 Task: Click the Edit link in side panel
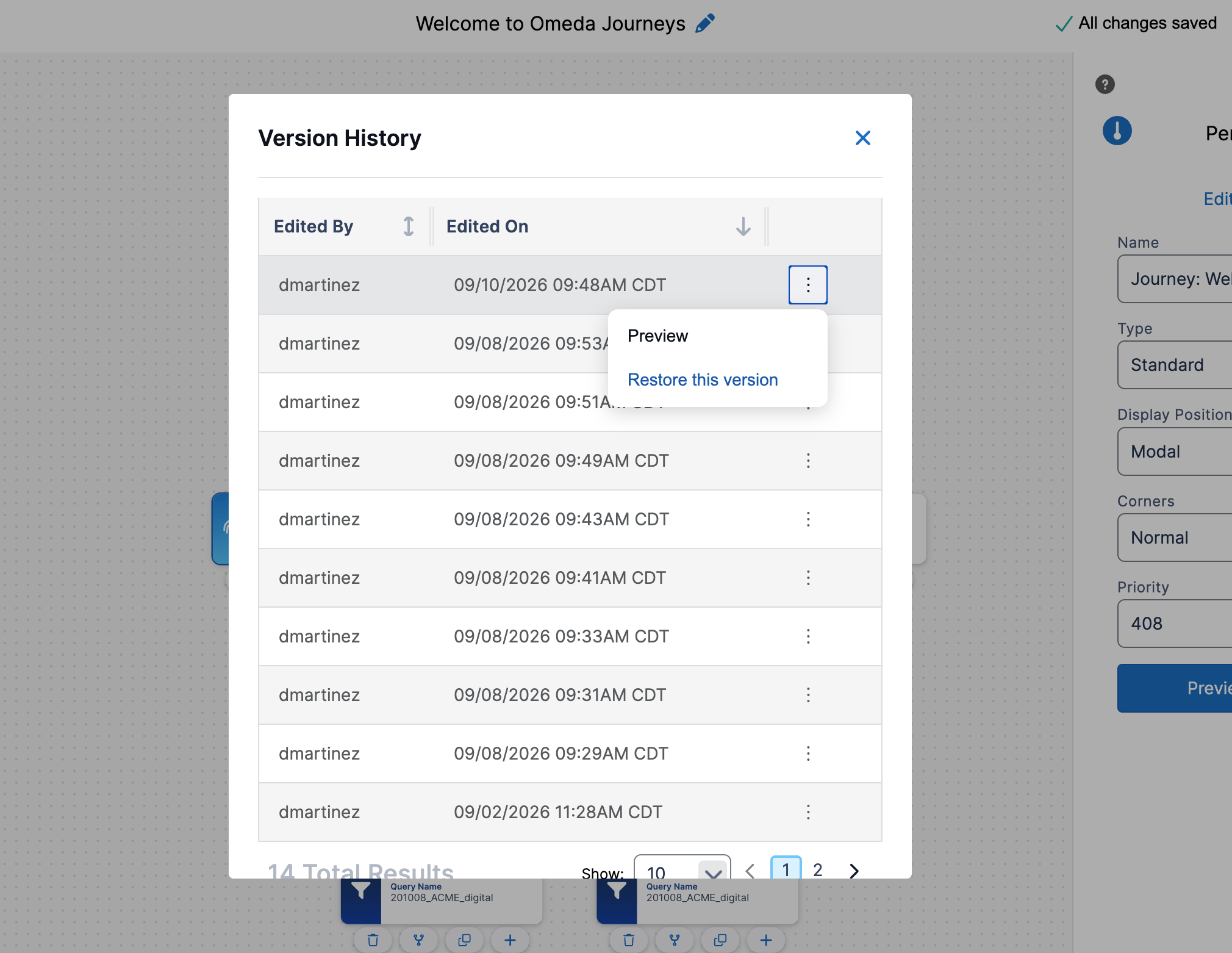pos(1217,199)
